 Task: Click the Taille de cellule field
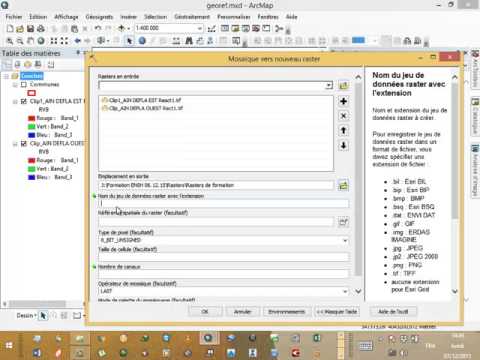(223, 257)
